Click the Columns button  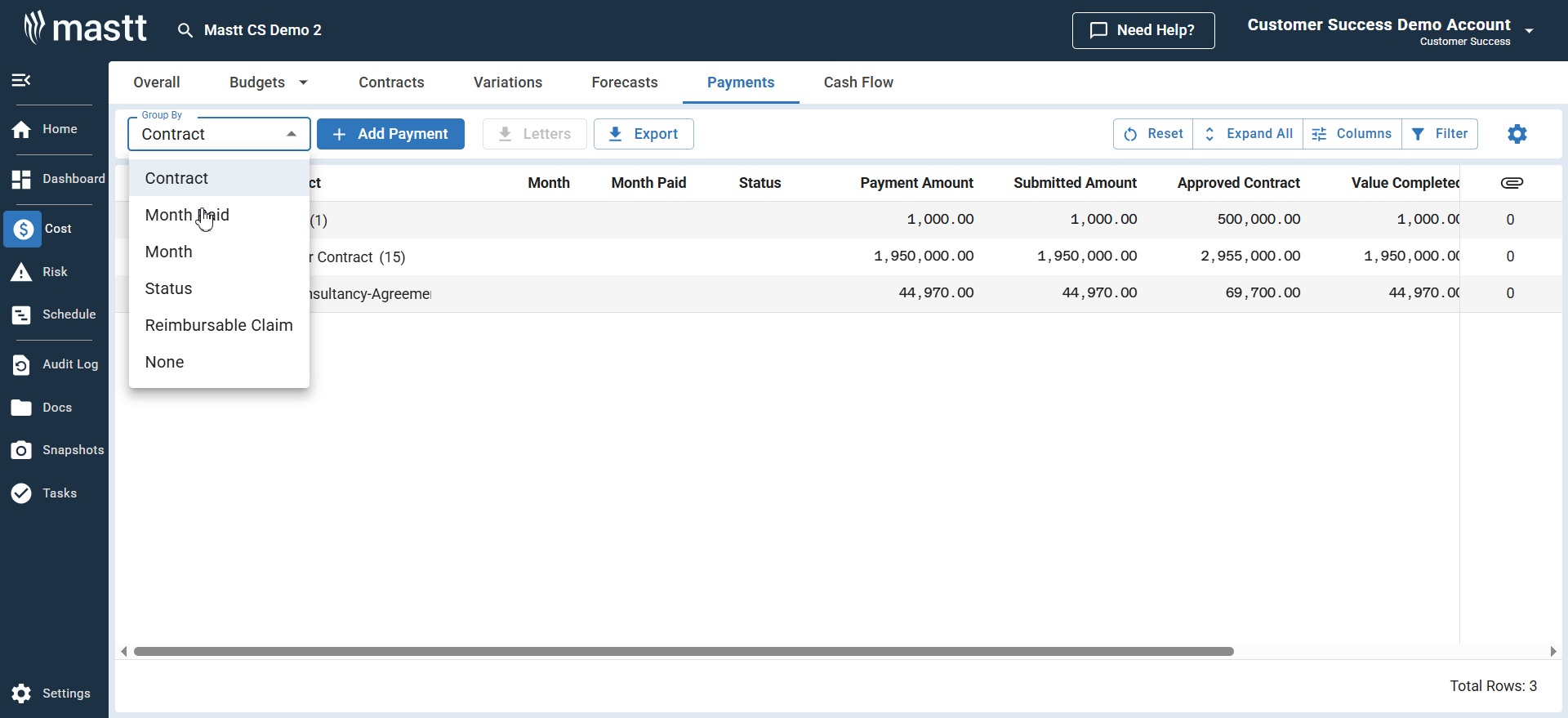point(1352,134)
